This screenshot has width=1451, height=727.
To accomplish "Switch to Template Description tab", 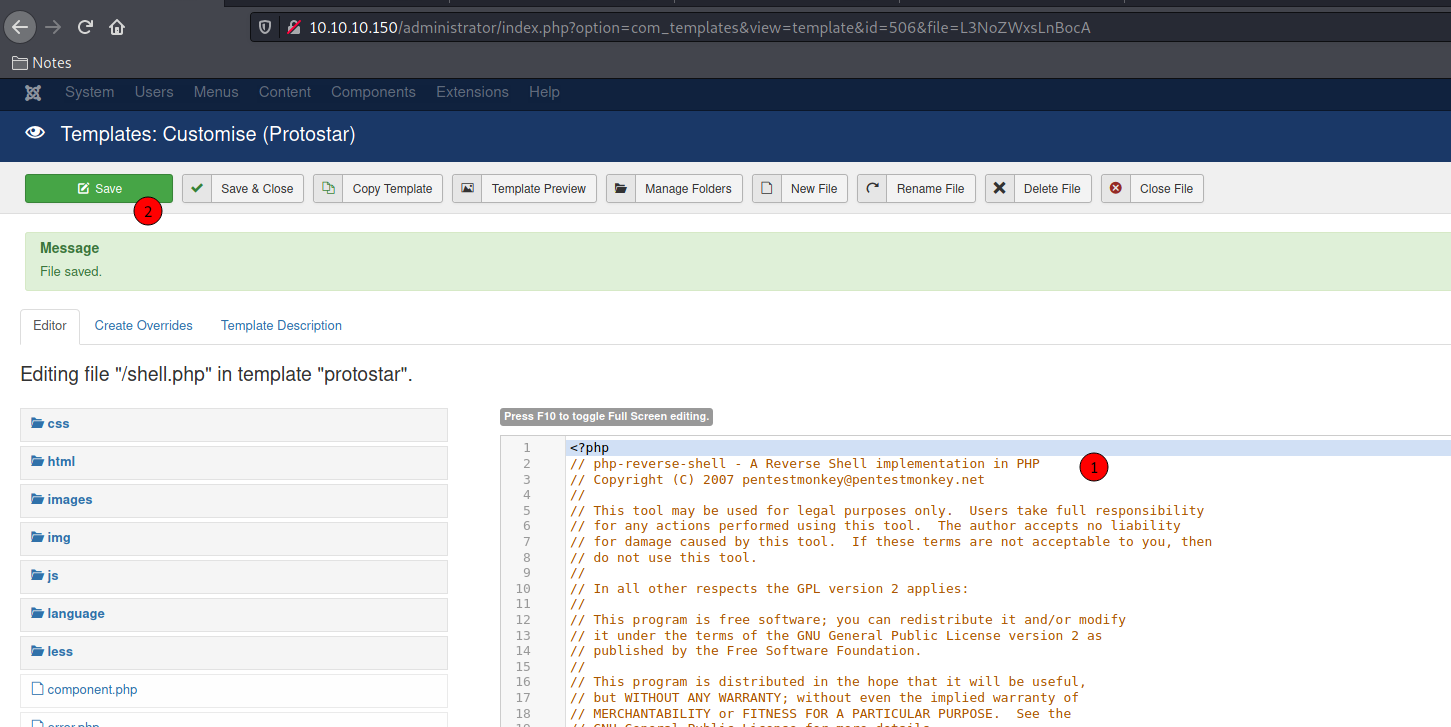I will pyautogui.click(x=281, y=326).
